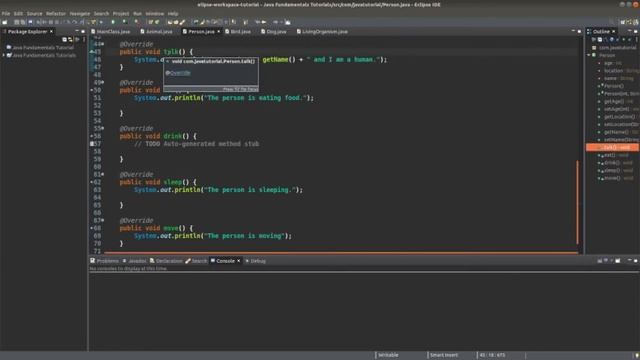Viewport: 640px width, 360px height.
Task: Click the Run green play toolbar icon
Action: (x=113, y=22)
